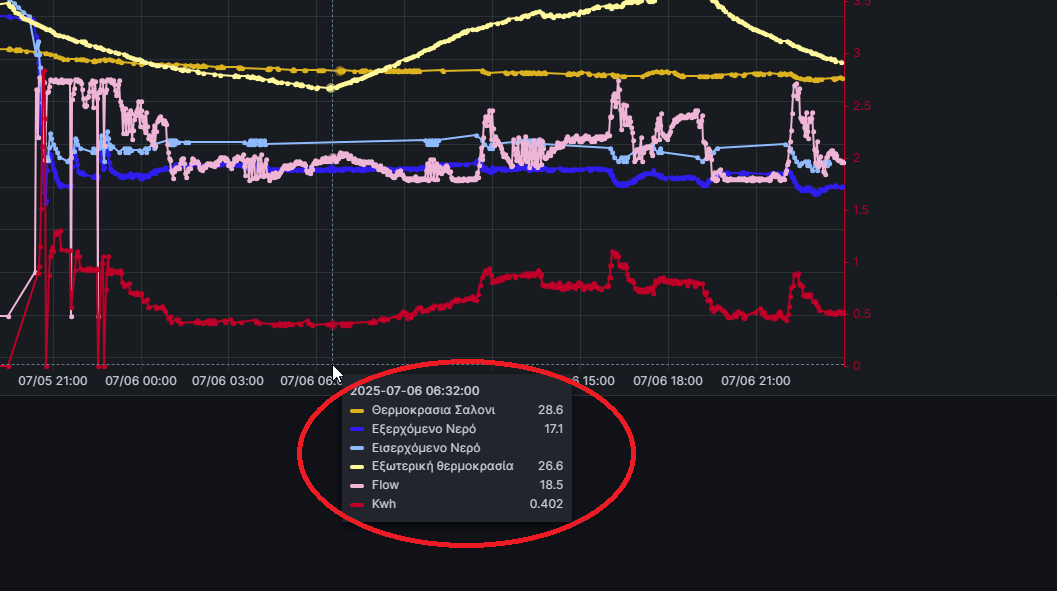Click the Θερμοκρασία Σαλονι series label
The width and height of the screenshot is (1057, 591).
(433, 410)
